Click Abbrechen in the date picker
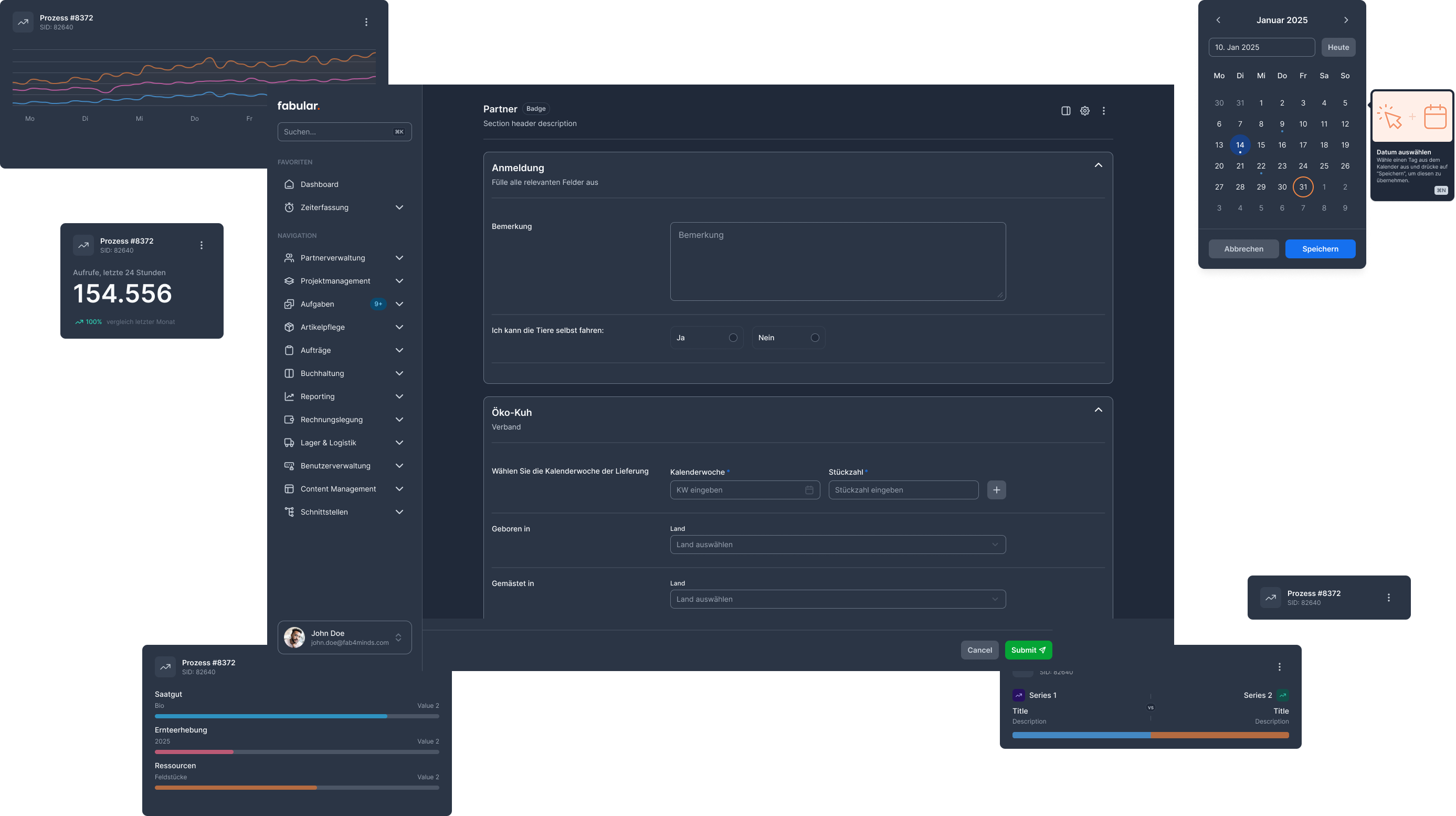The width and height of the screenshot is (1456, 816). click(x=1243, y=249)
